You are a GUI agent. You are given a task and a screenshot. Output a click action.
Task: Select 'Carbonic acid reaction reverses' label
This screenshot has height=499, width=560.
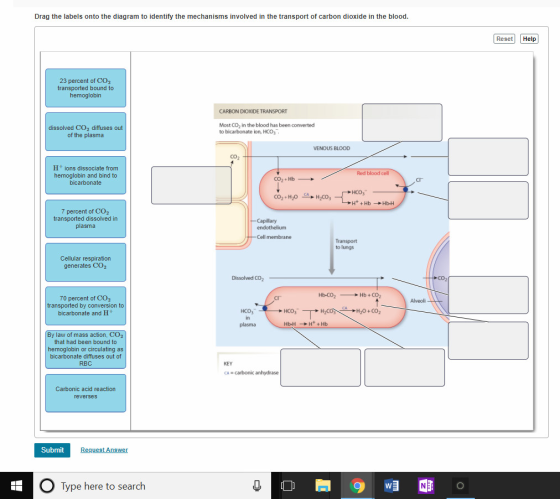pos(86,393)
